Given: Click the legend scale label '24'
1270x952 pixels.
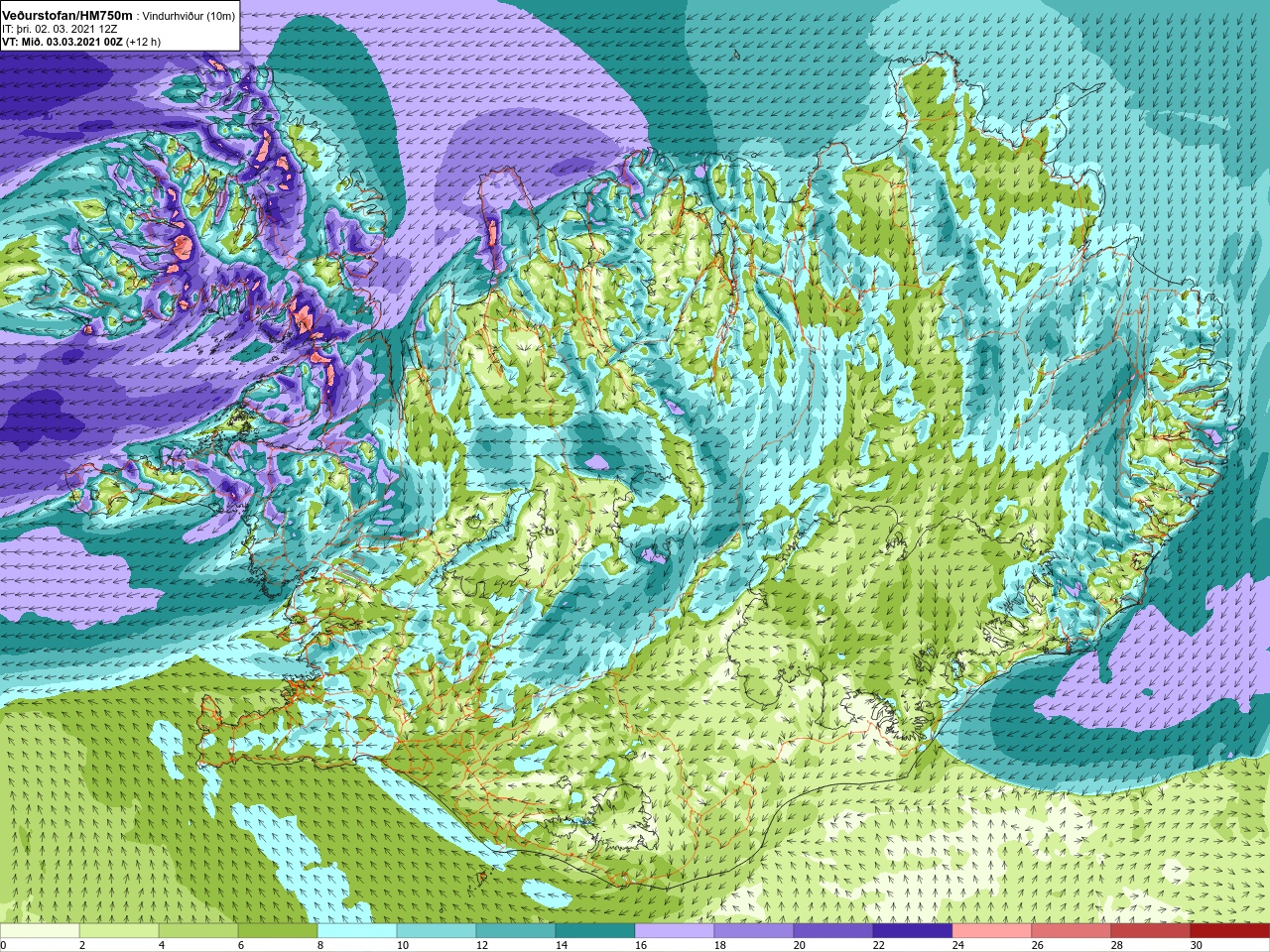Looking at the screenshot, I should (958, 945).
